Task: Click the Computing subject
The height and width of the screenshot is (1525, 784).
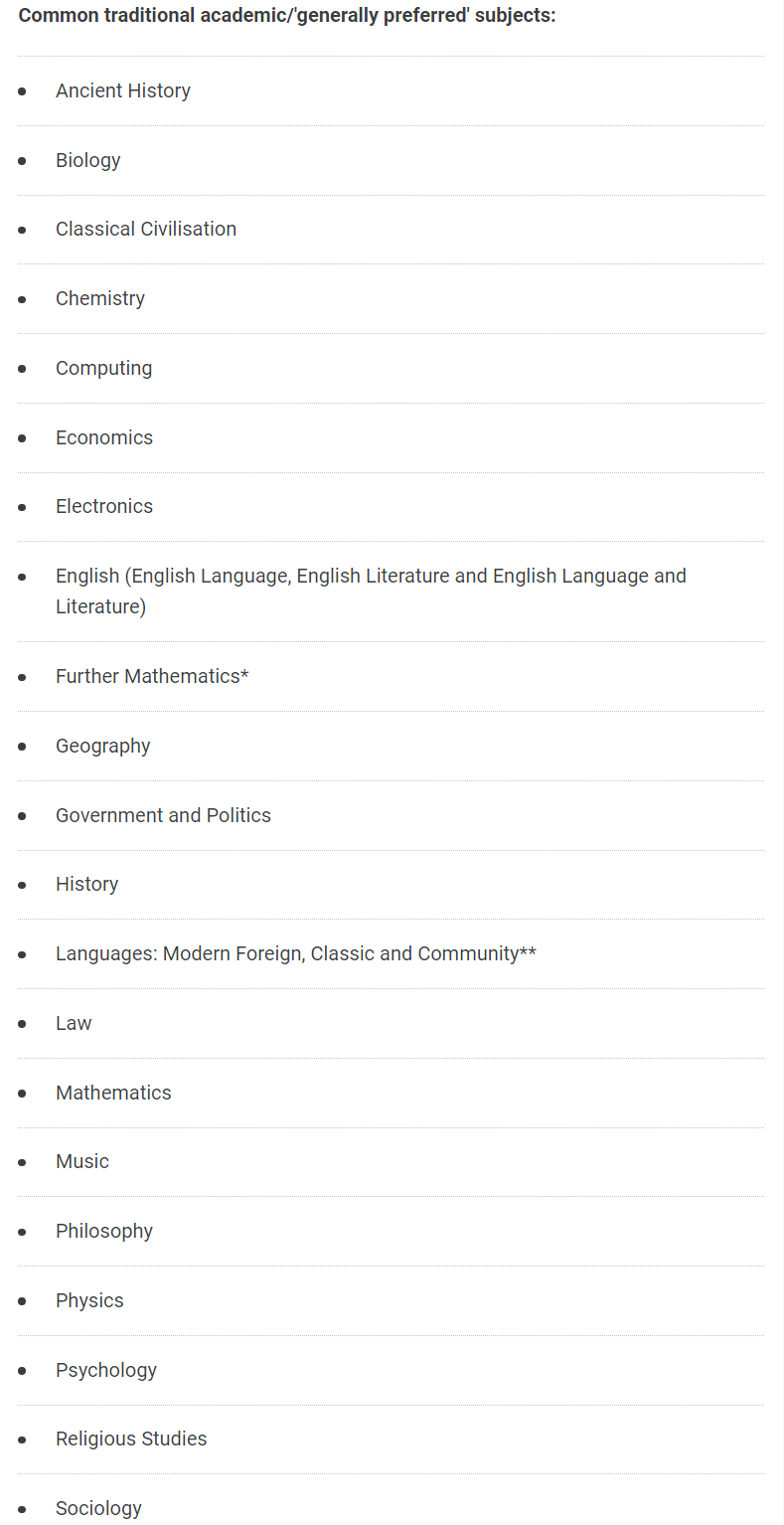Action: tap(104, 368)
